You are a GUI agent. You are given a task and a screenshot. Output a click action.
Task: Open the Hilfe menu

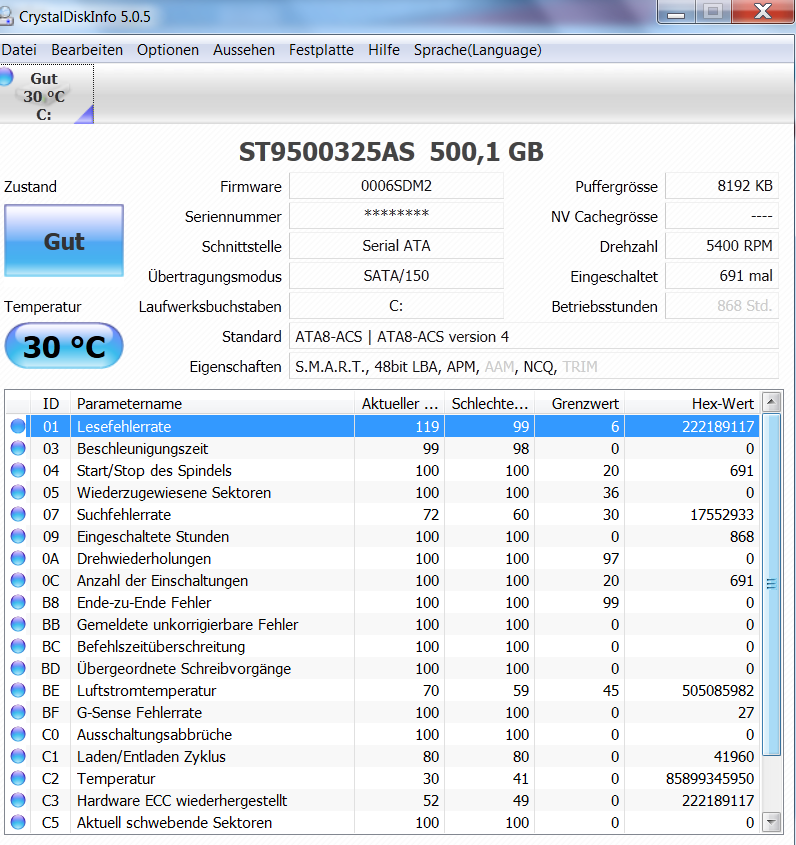point(384,50)
